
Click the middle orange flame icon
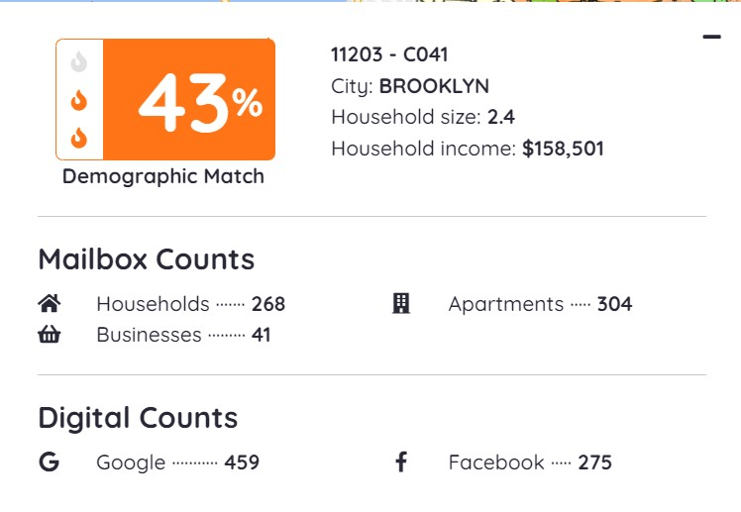(79, 100)
